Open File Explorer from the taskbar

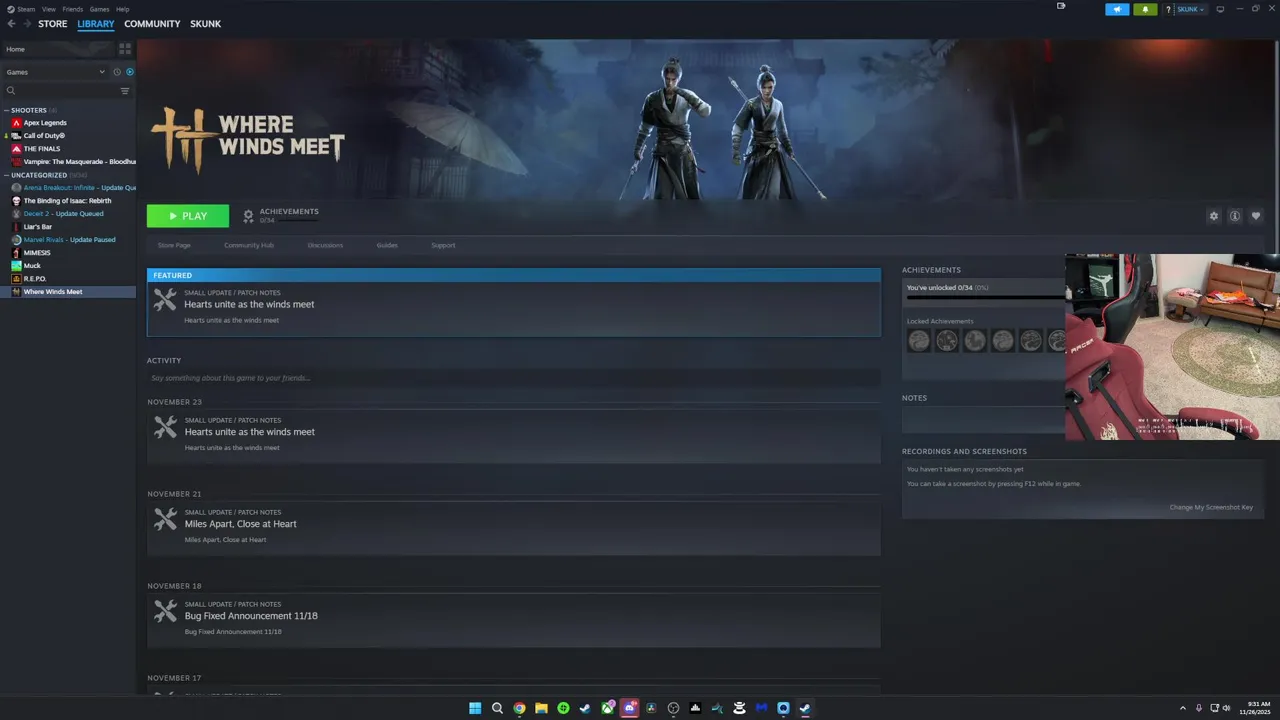point(541,708)
